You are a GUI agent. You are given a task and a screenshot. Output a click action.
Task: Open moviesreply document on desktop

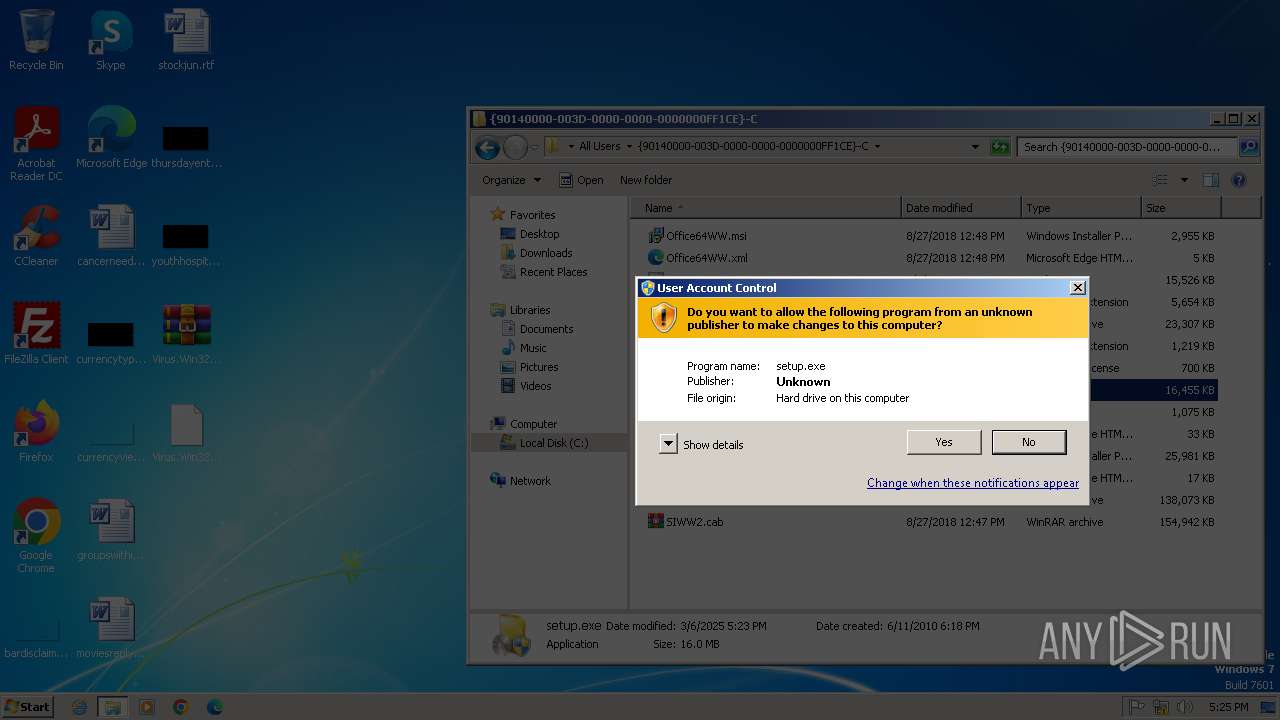pyautogui.click(x=111, y=628)
